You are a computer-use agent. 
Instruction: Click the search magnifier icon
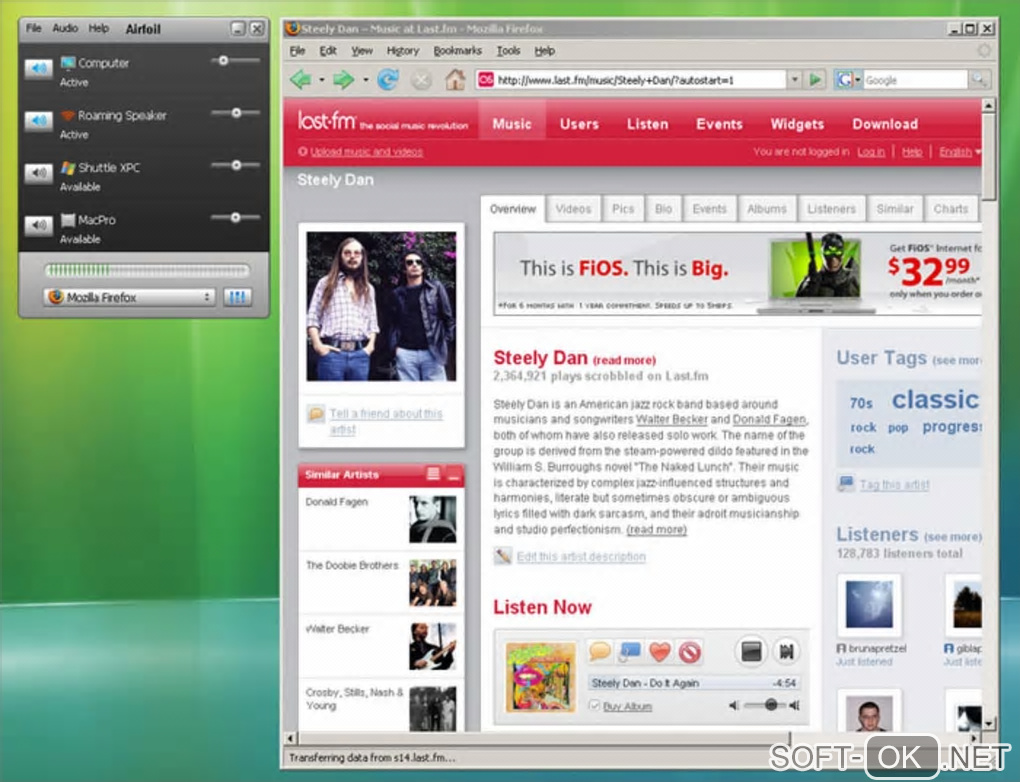(x=978, y=80)
